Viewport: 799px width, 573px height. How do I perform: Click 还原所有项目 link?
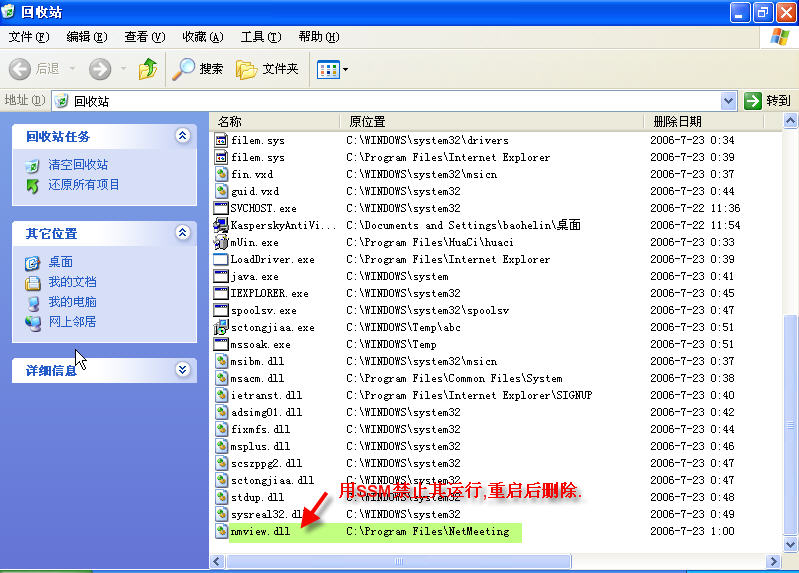84,185
